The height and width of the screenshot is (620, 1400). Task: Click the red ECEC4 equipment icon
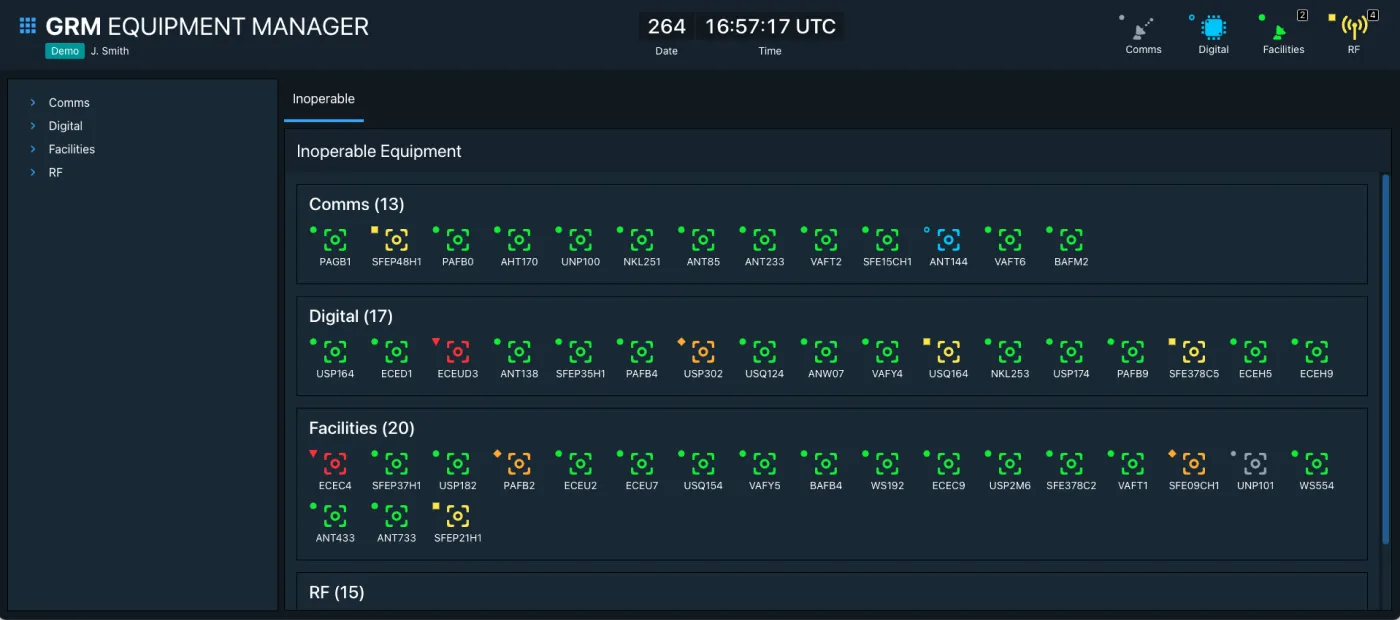(x=335, y=464)
